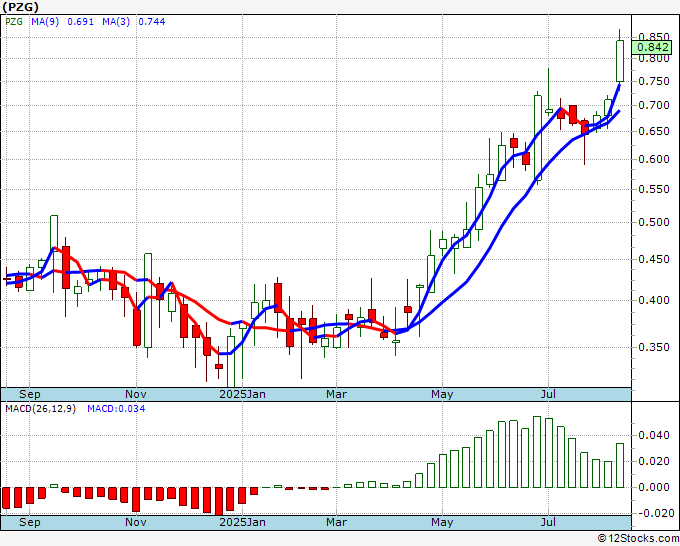Screen dimensions: 680x546
Task: Select the 0.600 price axis label
Action: 654,159
